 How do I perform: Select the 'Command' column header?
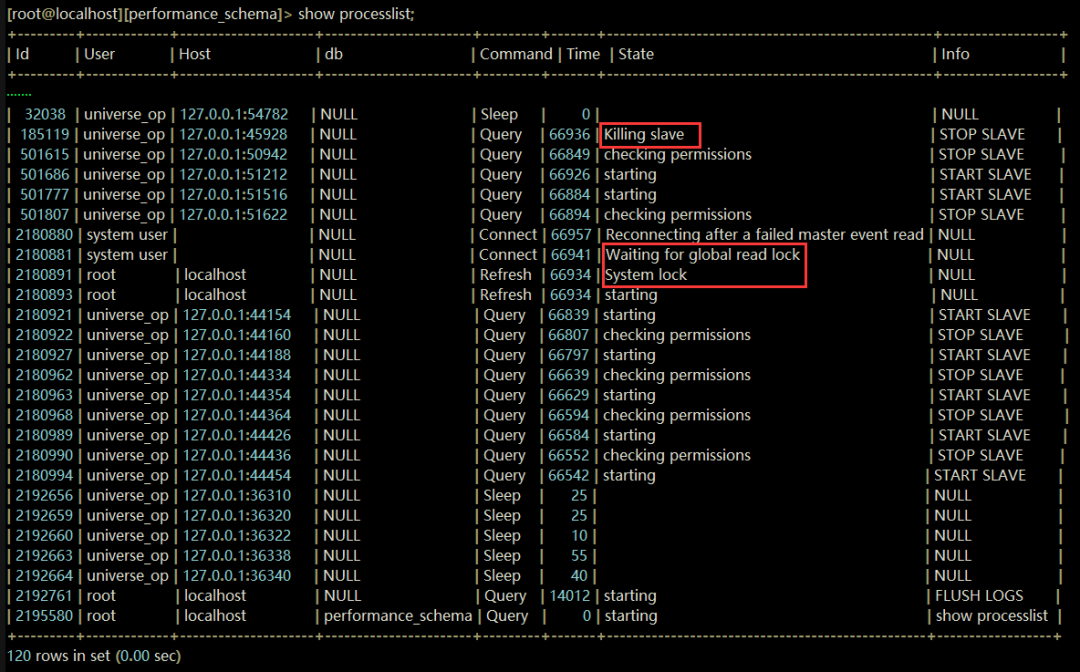point(516,54)
